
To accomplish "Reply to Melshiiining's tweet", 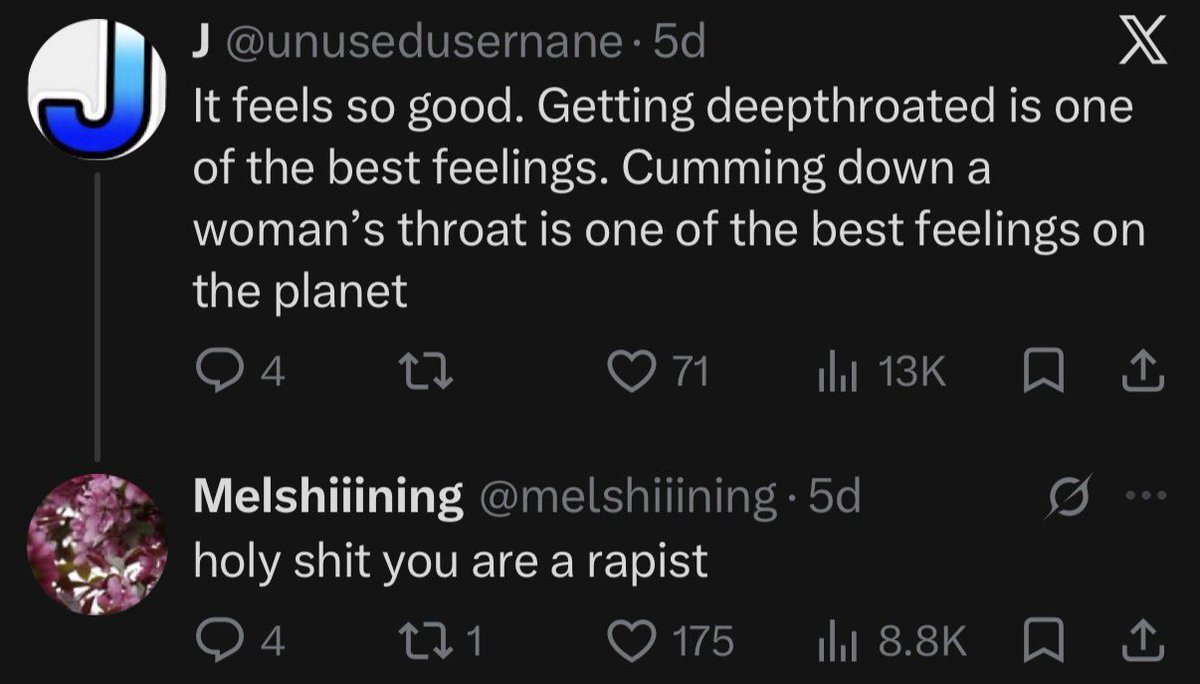I will [x=240, y=640].
